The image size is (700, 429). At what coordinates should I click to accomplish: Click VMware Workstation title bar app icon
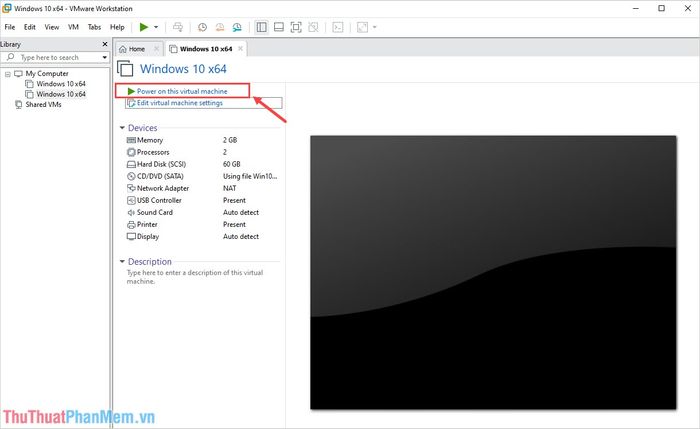[x=7, y=8]
